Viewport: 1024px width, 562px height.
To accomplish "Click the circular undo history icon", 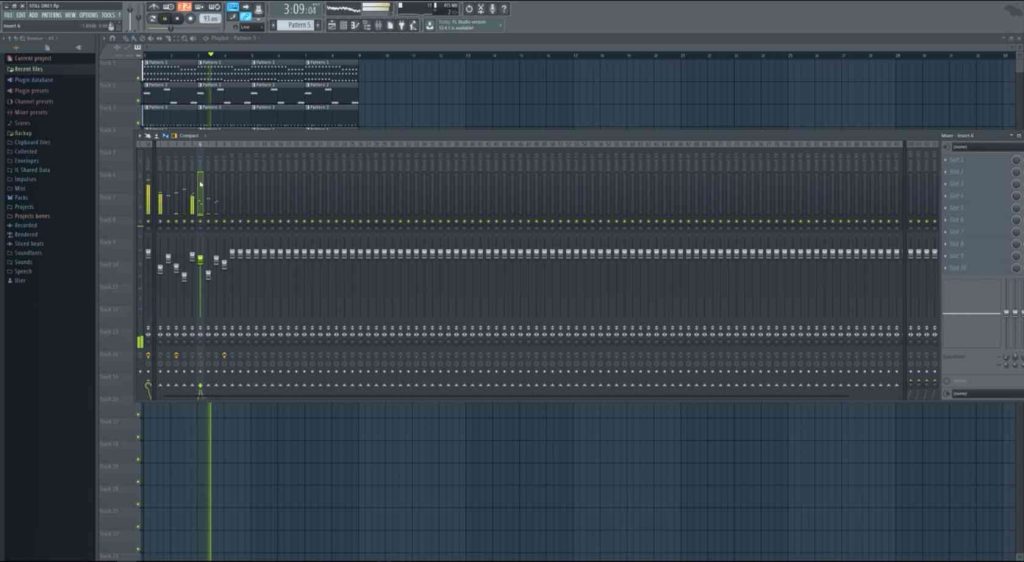I will [469, 9].
